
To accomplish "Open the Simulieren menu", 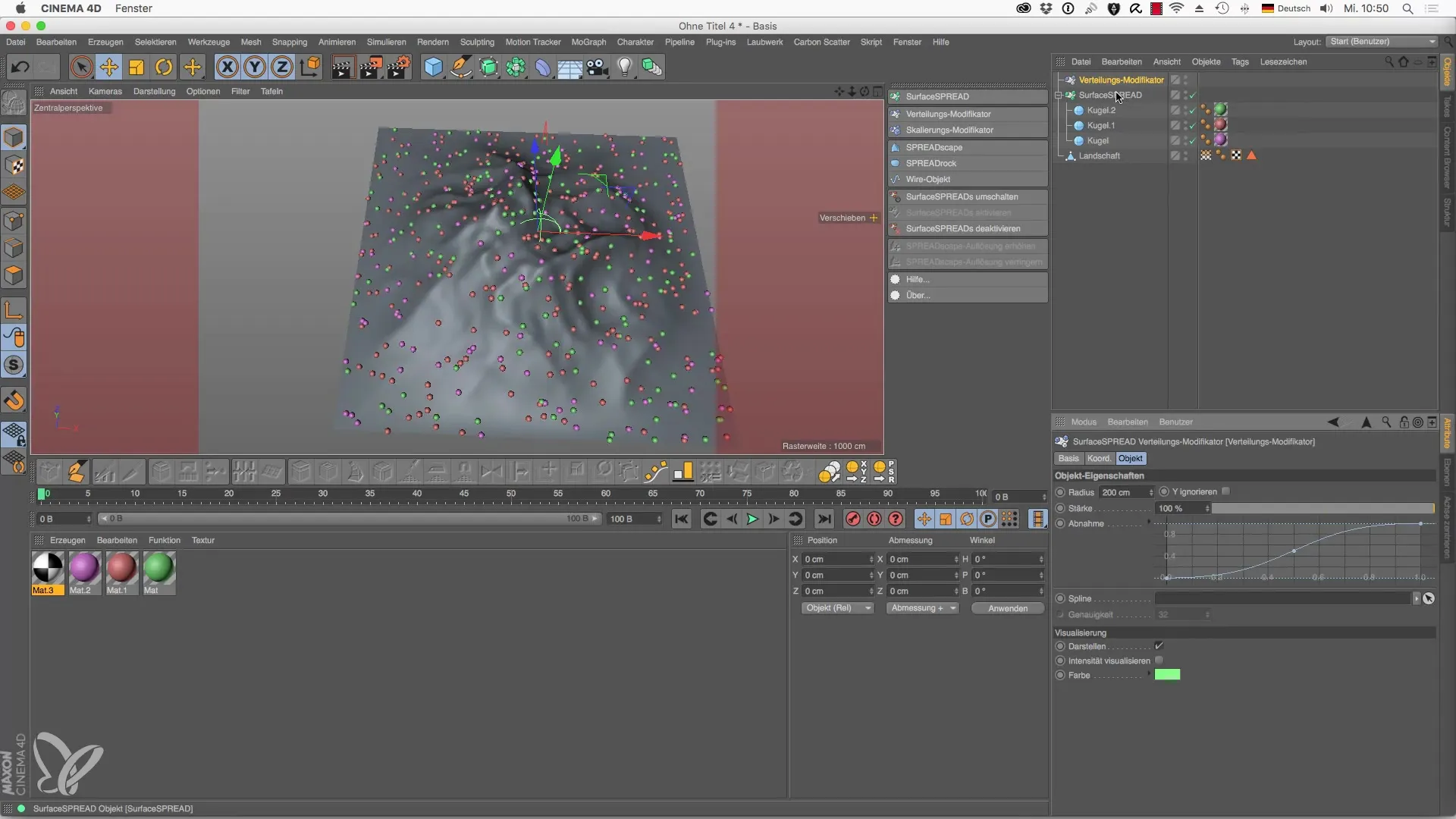I will [386, 42].
